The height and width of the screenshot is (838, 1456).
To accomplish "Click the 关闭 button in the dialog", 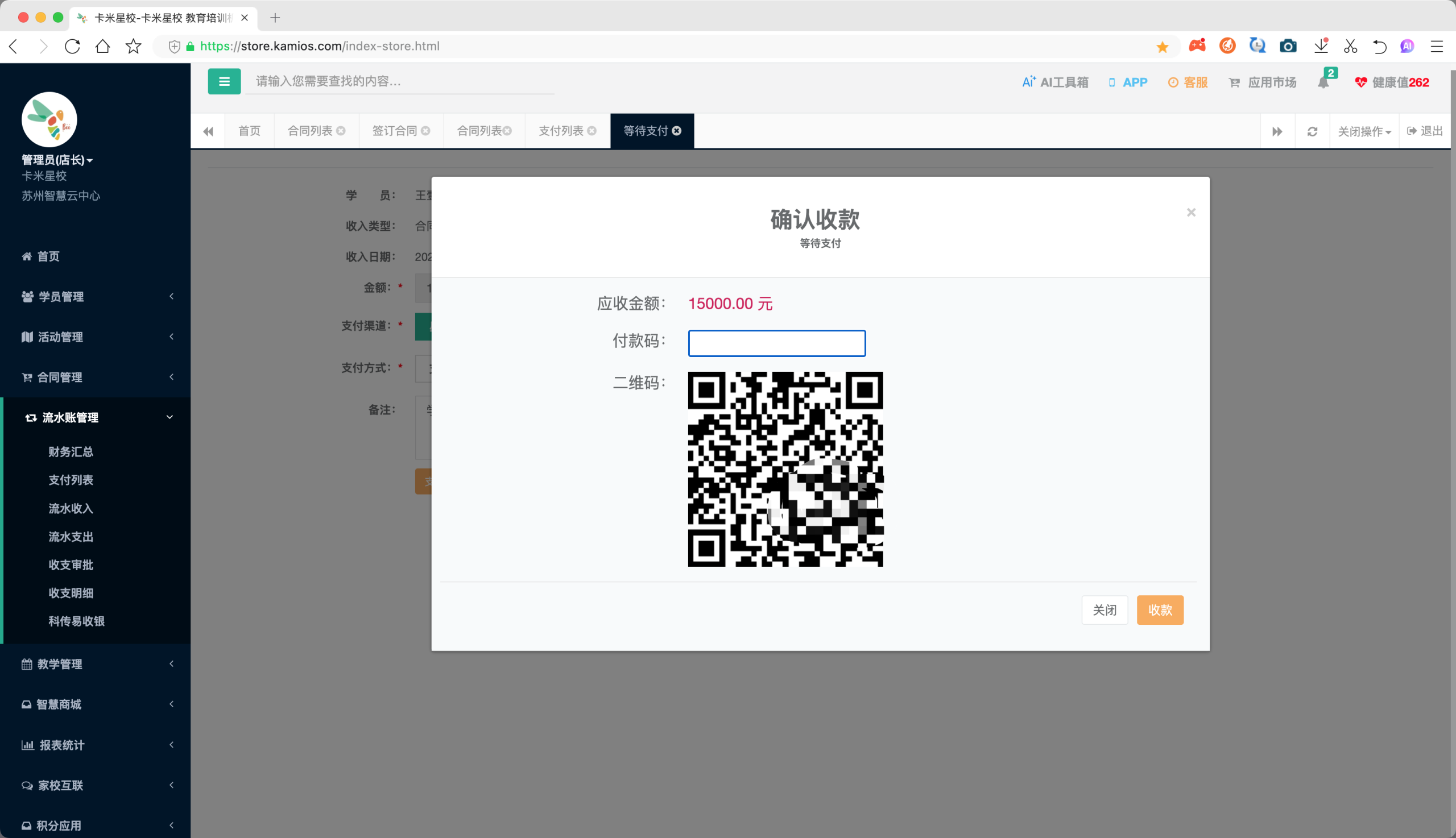I will (1105, 609).
